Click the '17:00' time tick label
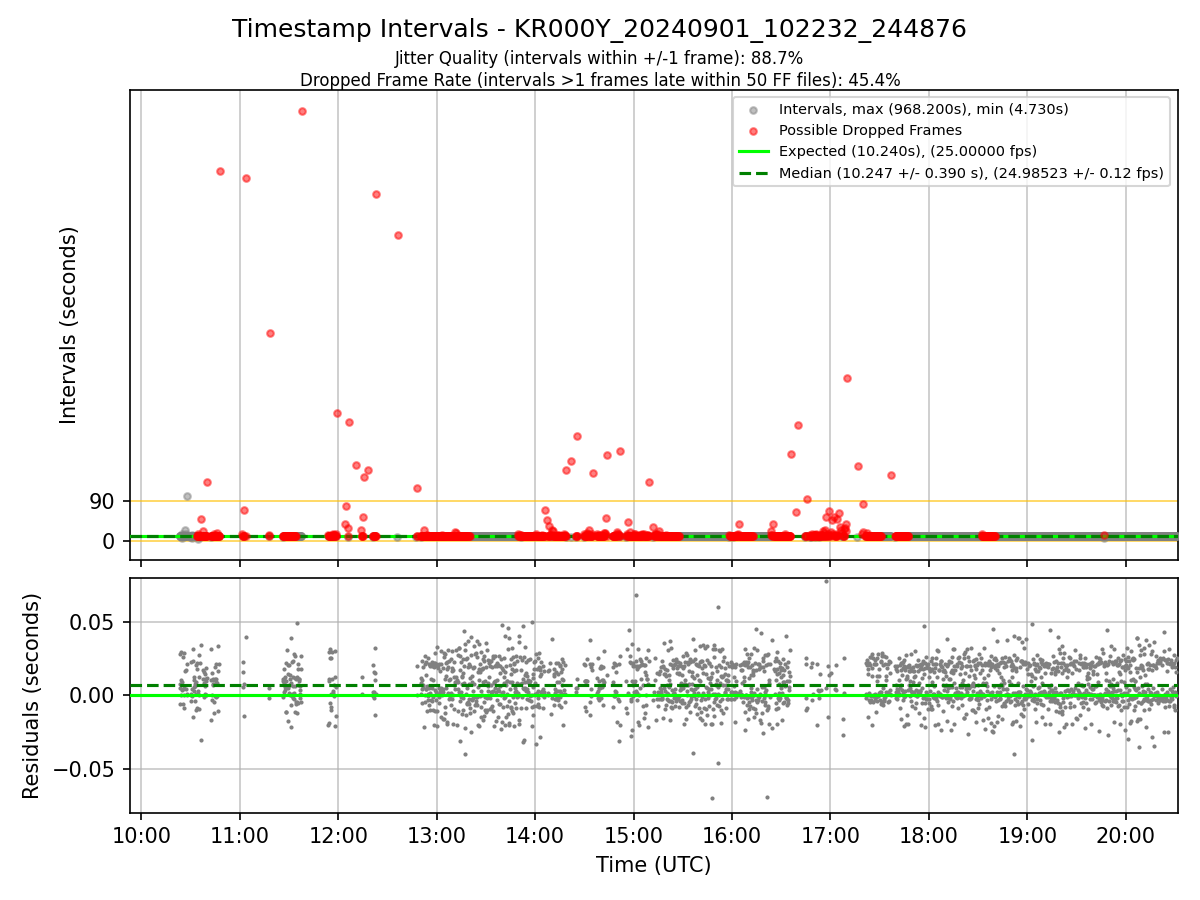This screenshot has width=1200, height=900. coord(831,837)
